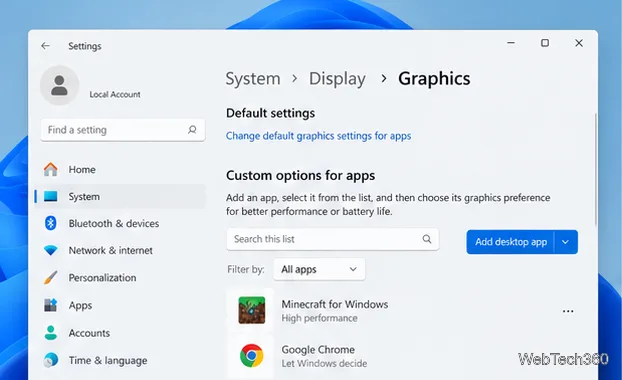The width and height of the screenshot is (622, 380).
Task: Select the Minecraft for Windows list entry
Action: point(402,311)
